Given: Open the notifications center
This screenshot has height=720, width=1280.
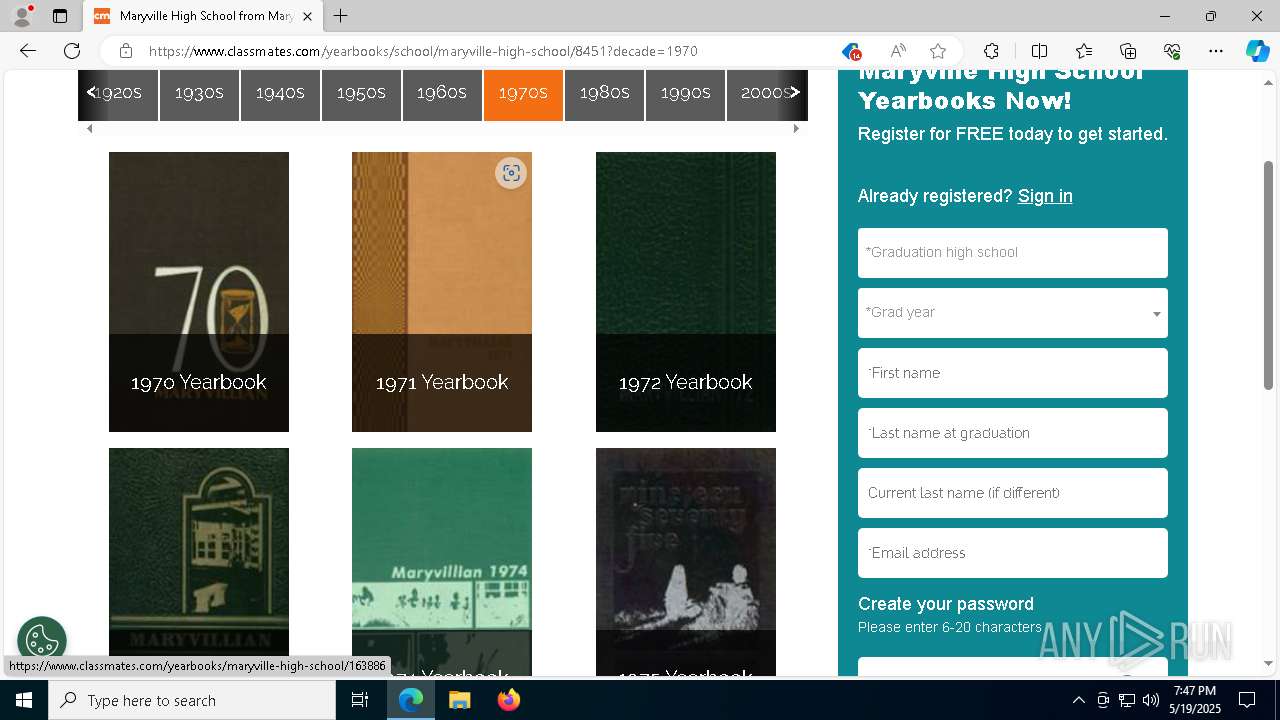Looking at the screenshot, I should click(x=1247, y=700).
